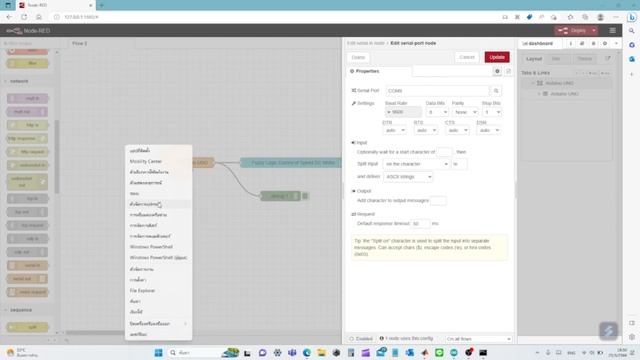Search for serial ports with magnifier icon
Viewport: 640px width, 360px height.
tap(496, 91)
